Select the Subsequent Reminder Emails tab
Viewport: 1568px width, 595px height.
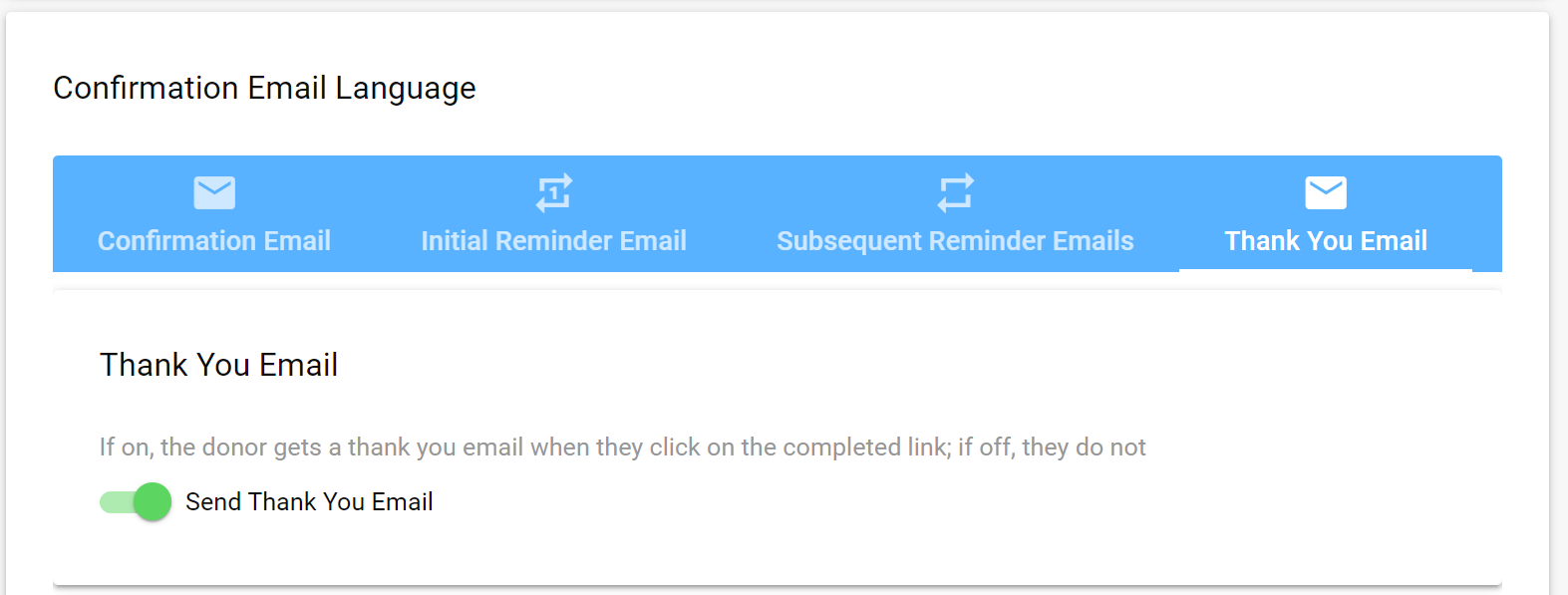[955, 213]
